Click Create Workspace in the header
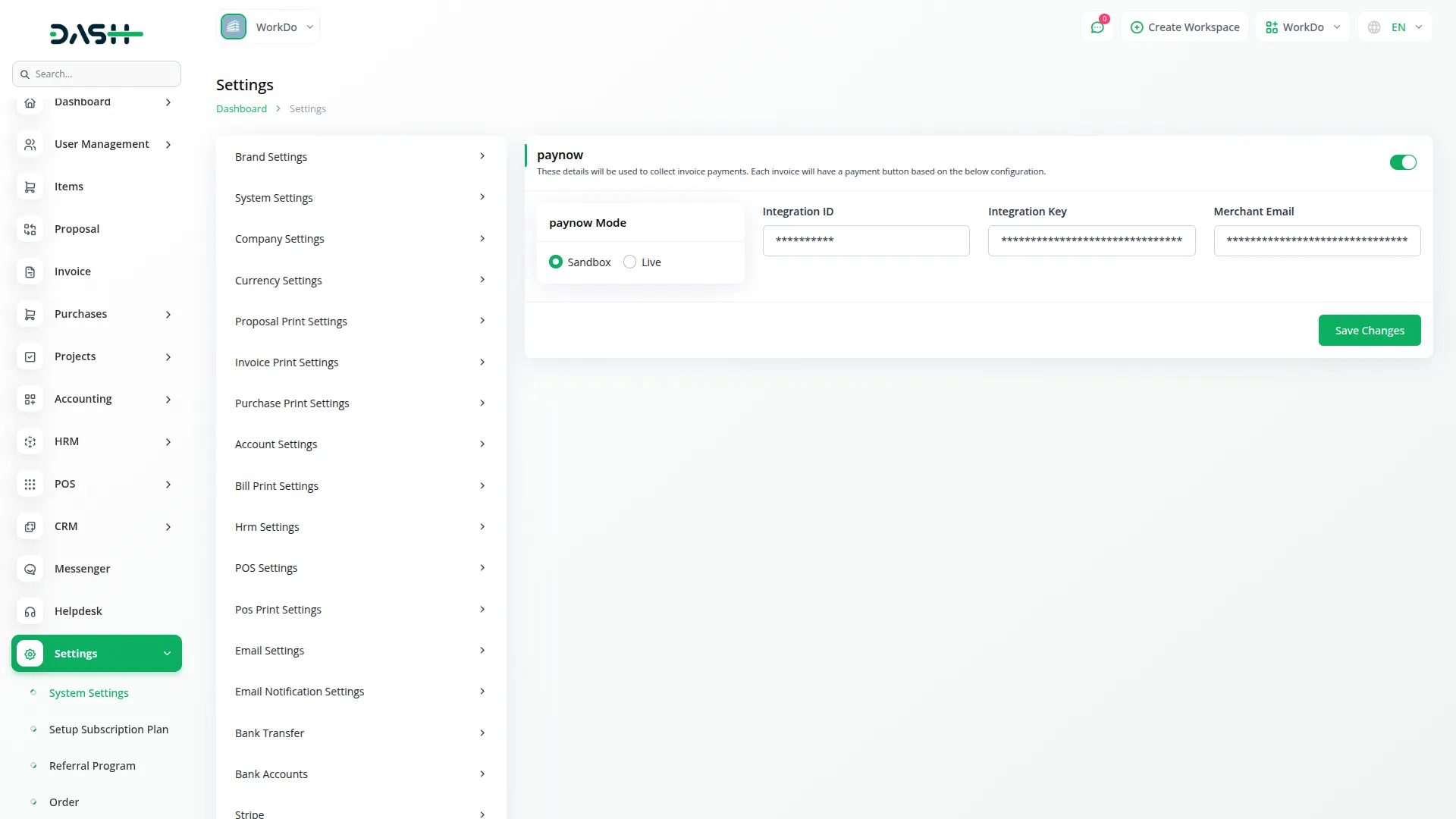This screenshot has height=819, width=1456. [1185, 27]
